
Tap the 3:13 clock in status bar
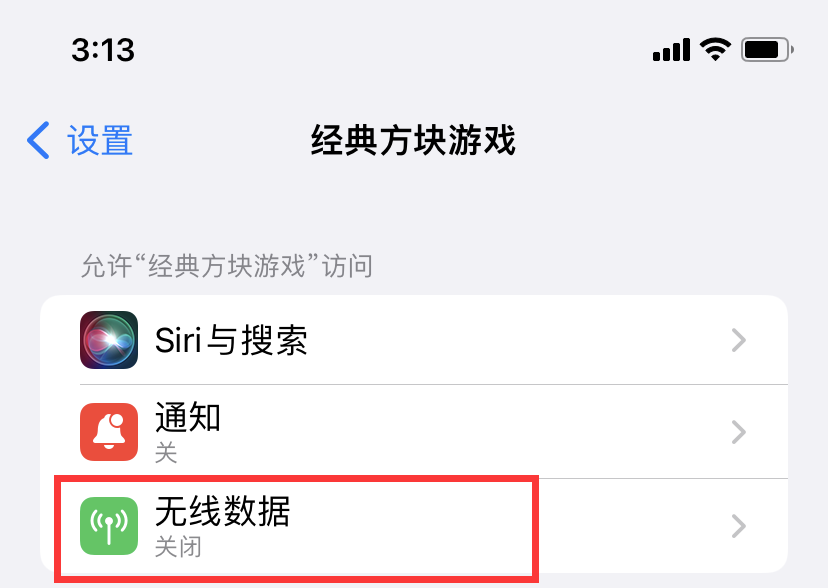(103, 50)
